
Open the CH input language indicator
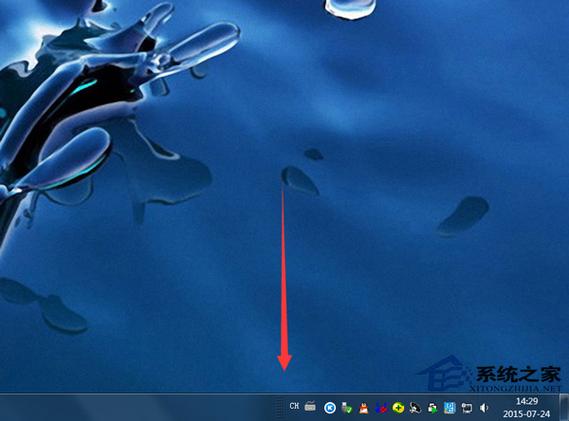[x=294, y=406]
